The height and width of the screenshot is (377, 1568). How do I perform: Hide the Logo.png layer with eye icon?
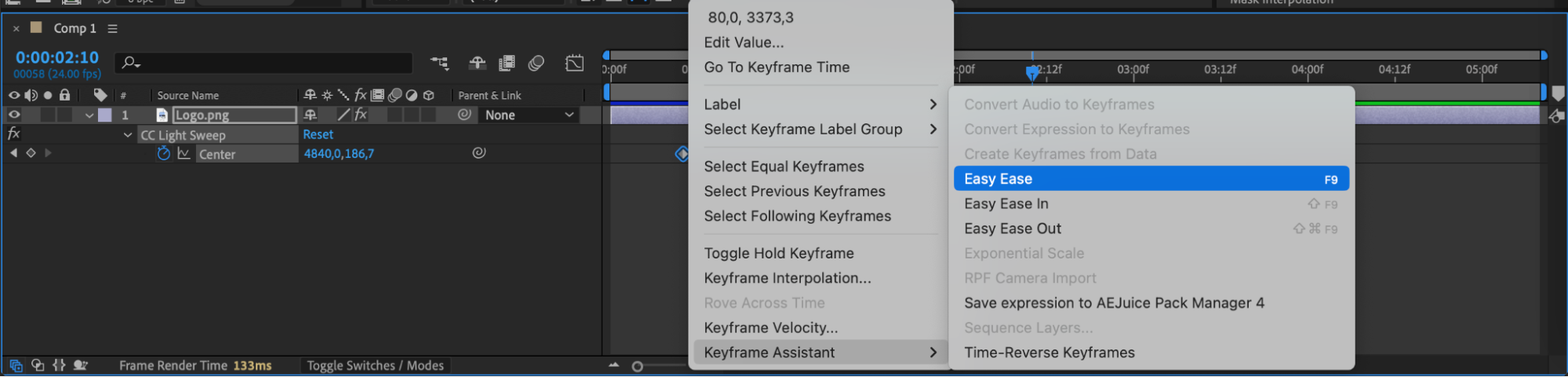(x=14, y=115)
